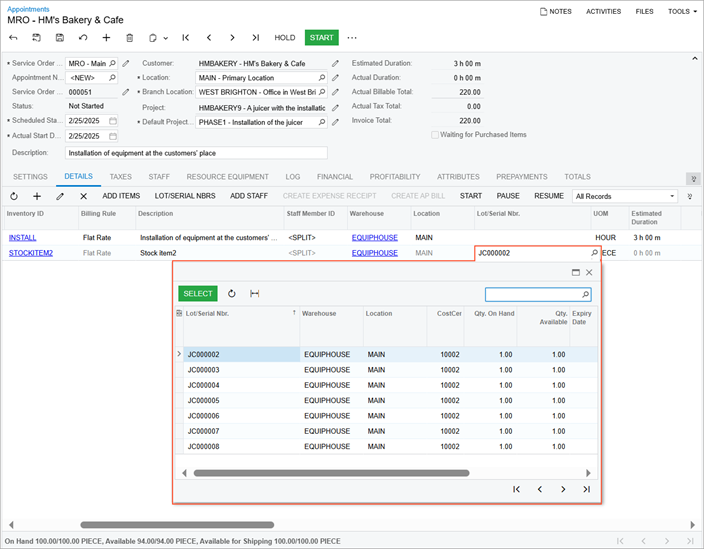Click the back arrow icon in the toolbar
Screen dimensions: 704x549
click(13, 38)
